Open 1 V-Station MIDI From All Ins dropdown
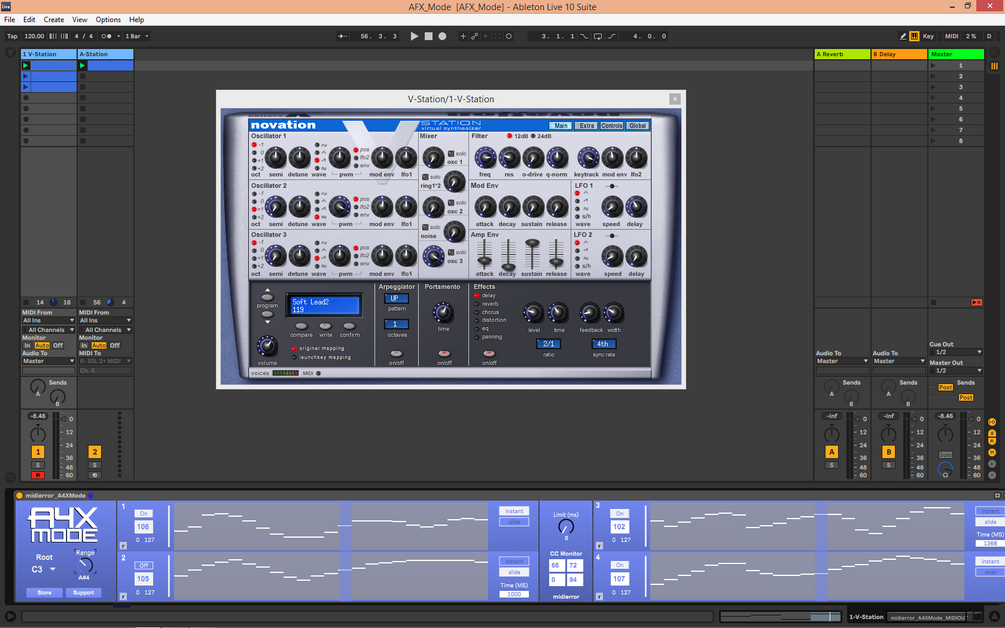Viewport: 1005px width, 628px height. (49, 320)
